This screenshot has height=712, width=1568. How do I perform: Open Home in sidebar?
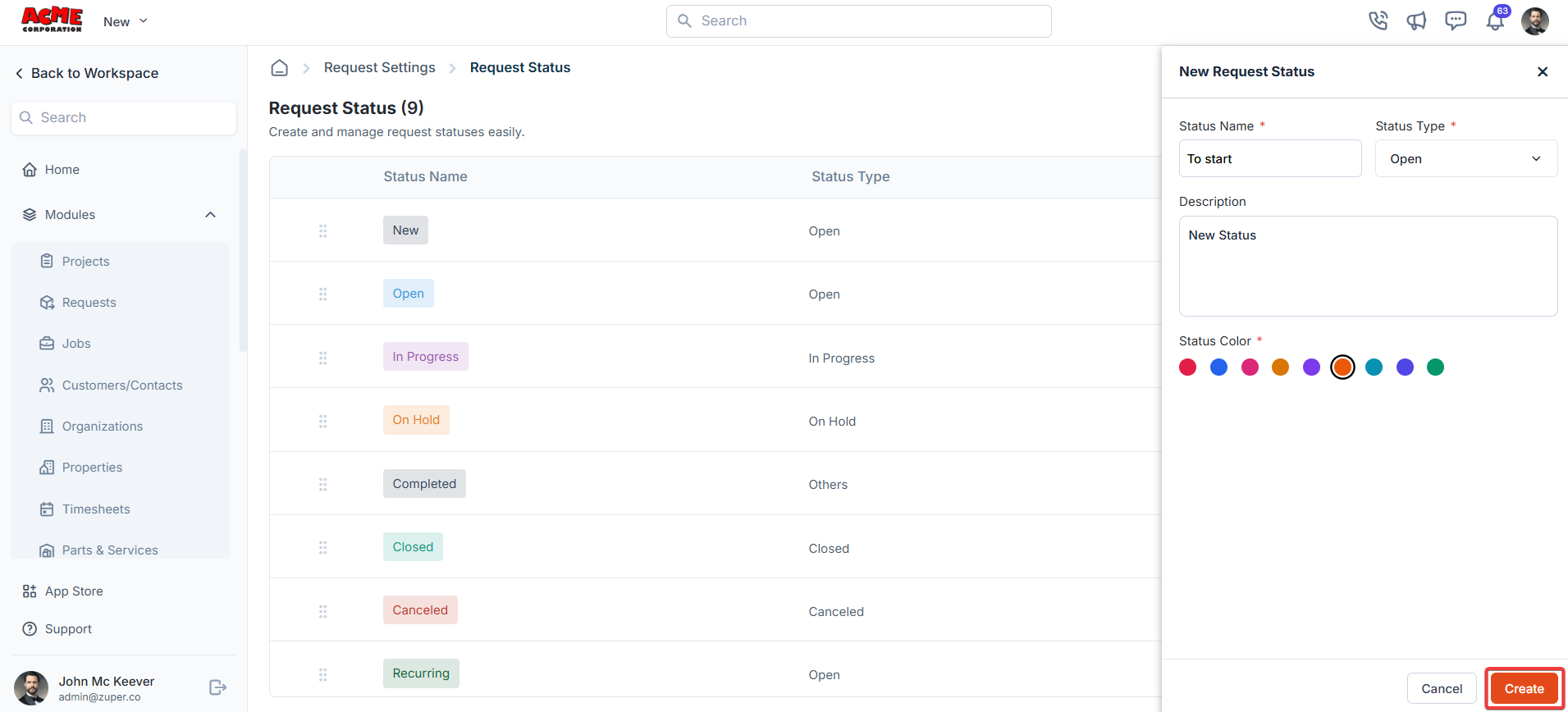pyautogui.click(x=51, y=170)
